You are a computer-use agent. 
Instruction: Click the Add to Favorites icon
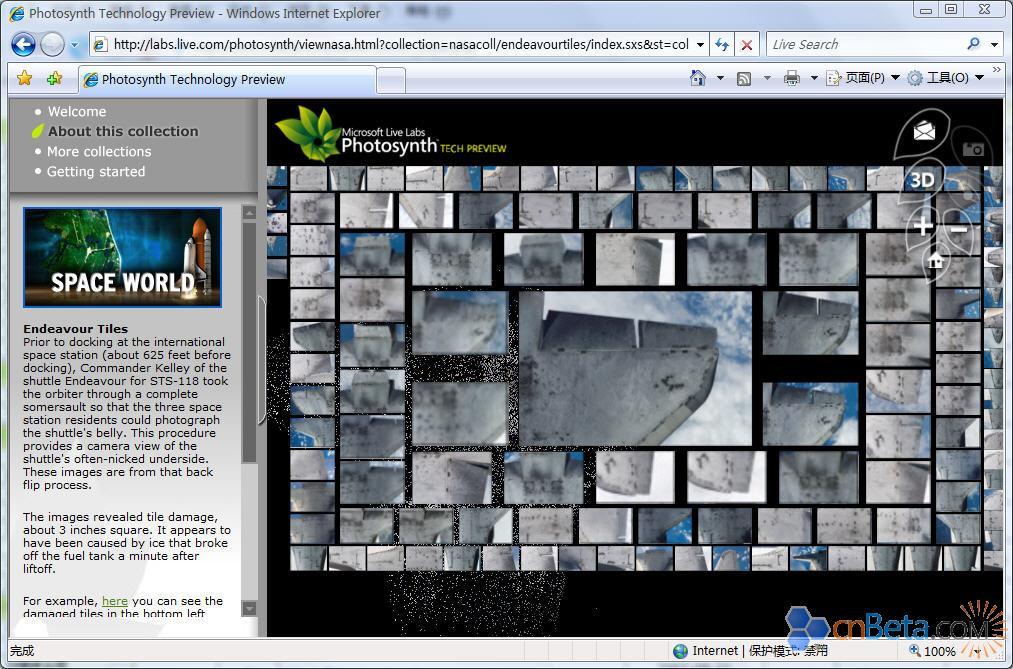tap(54, 78)
